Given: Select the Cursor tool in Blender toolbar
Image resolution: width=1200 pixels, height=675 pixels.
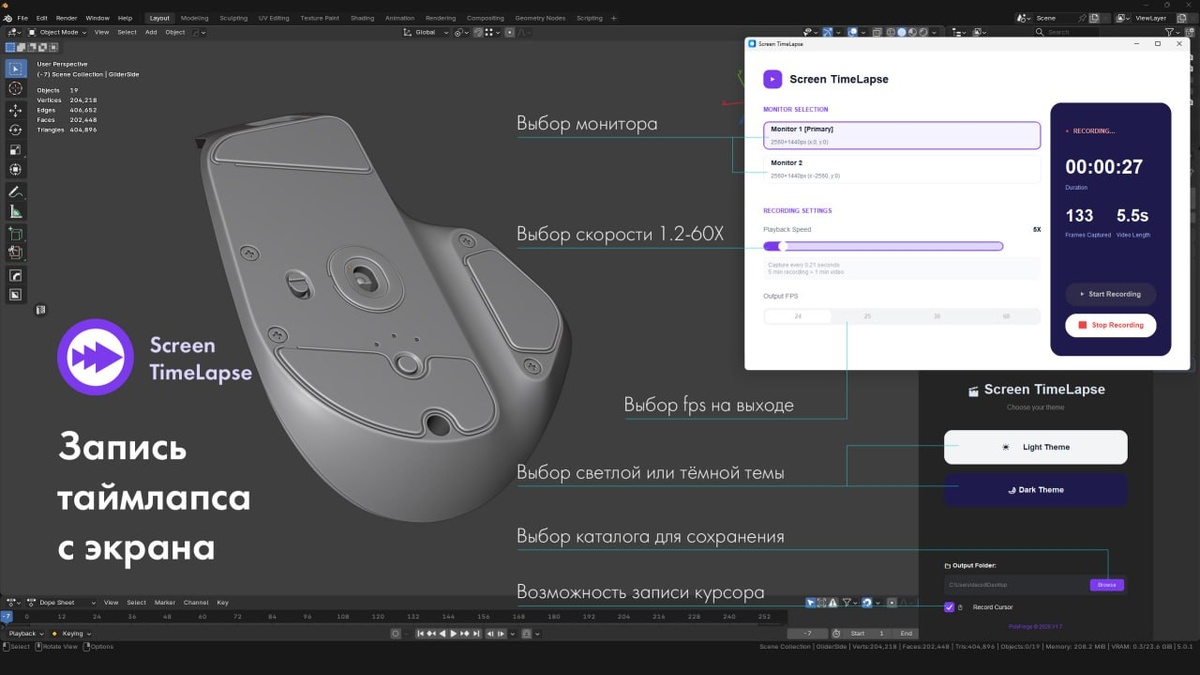Looking at the screenshot, I should click(15, 89).
